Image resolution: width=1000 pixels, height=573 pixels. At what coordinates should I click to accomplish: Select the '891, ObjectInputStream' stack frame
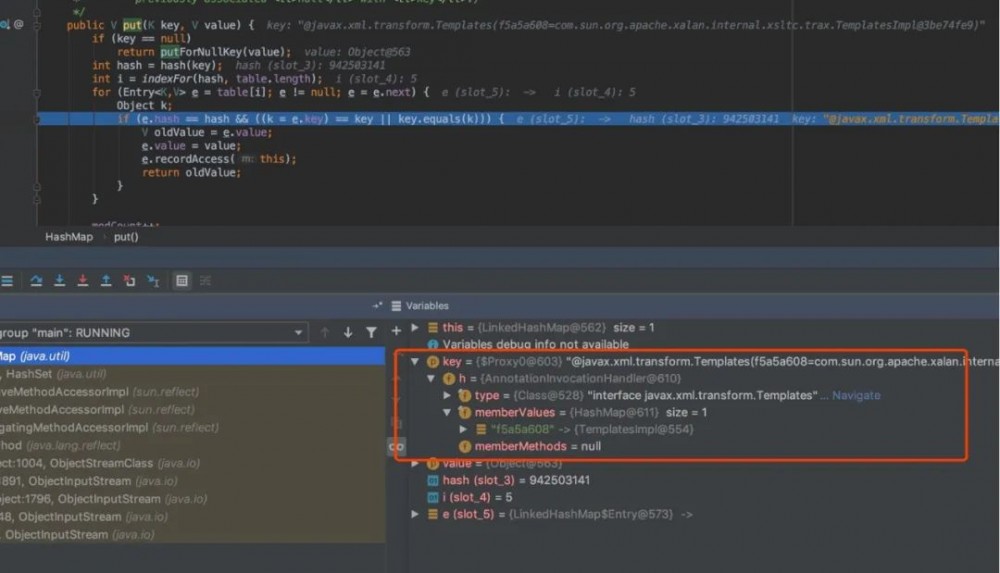(193, 481)
